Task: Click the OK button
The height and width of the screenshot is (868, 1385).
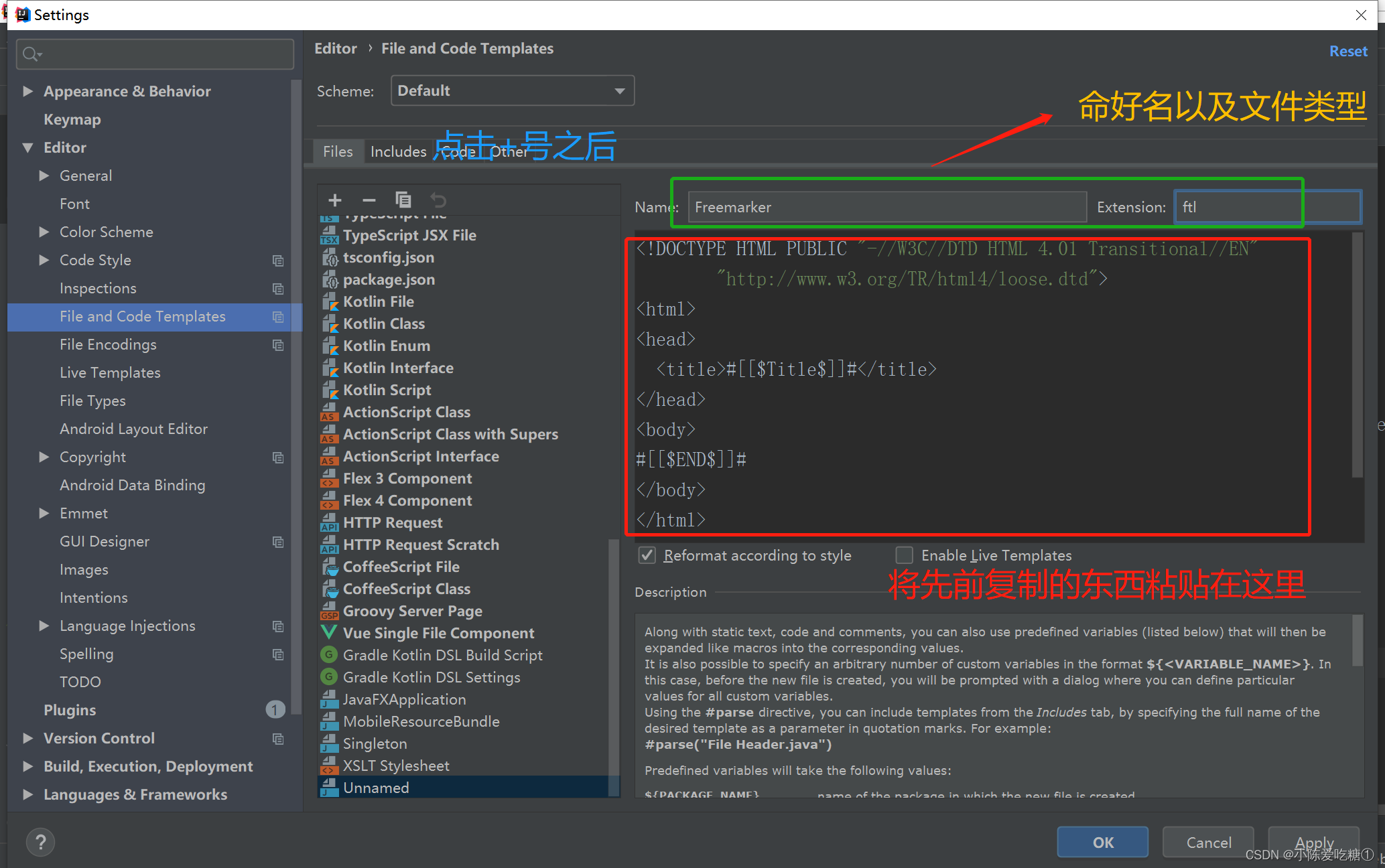Action: pos(1102,842)
